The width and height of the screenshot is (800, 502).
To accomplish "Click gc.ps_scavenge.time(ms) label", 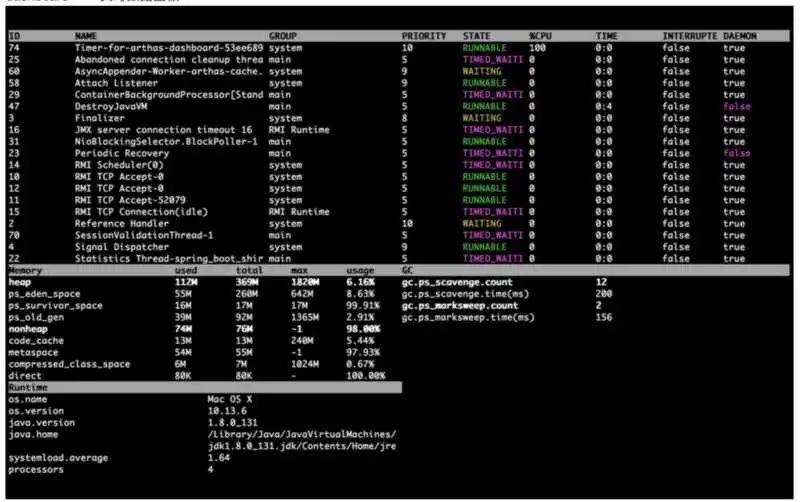I will tap(465, 294).
